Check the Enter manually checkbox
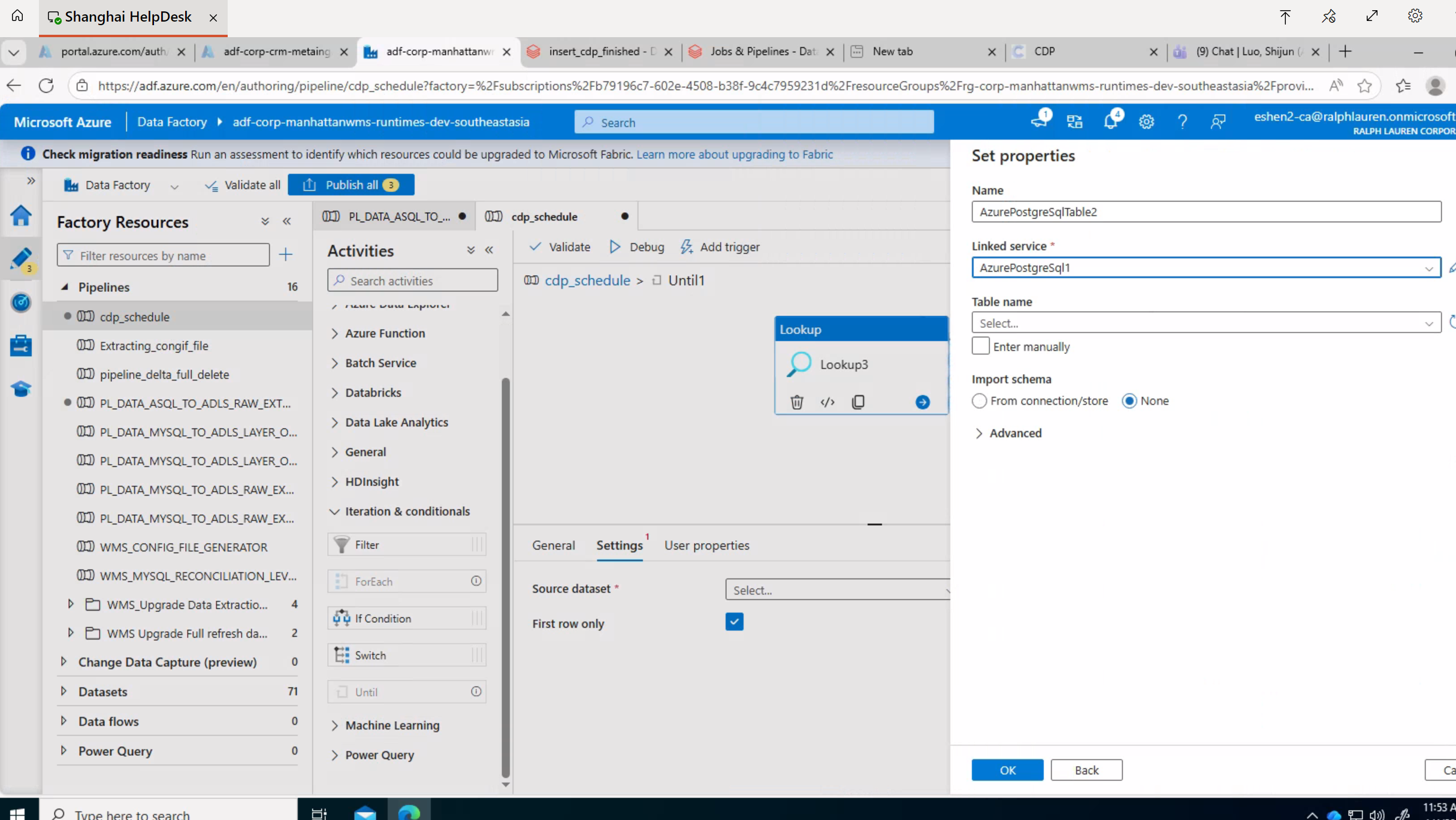The width and height of the screenshot is (1456, 820). pyautogui.click(x=980, y=346)
